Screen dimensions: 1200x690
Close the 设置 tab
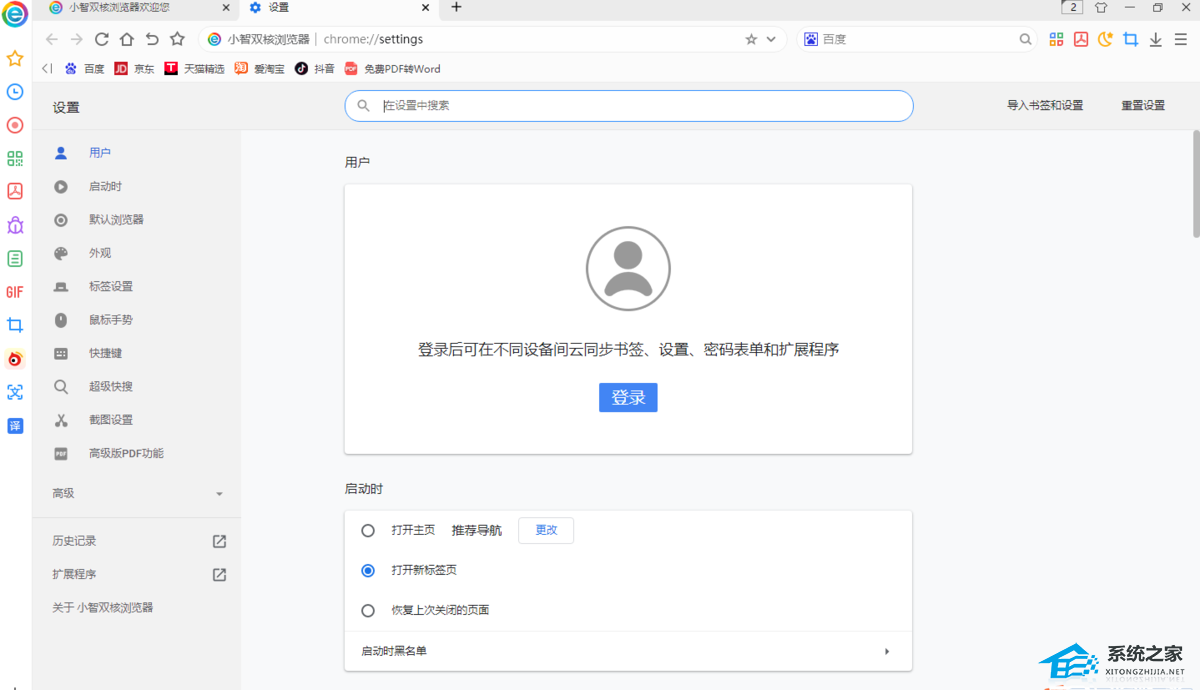[426, 7]
